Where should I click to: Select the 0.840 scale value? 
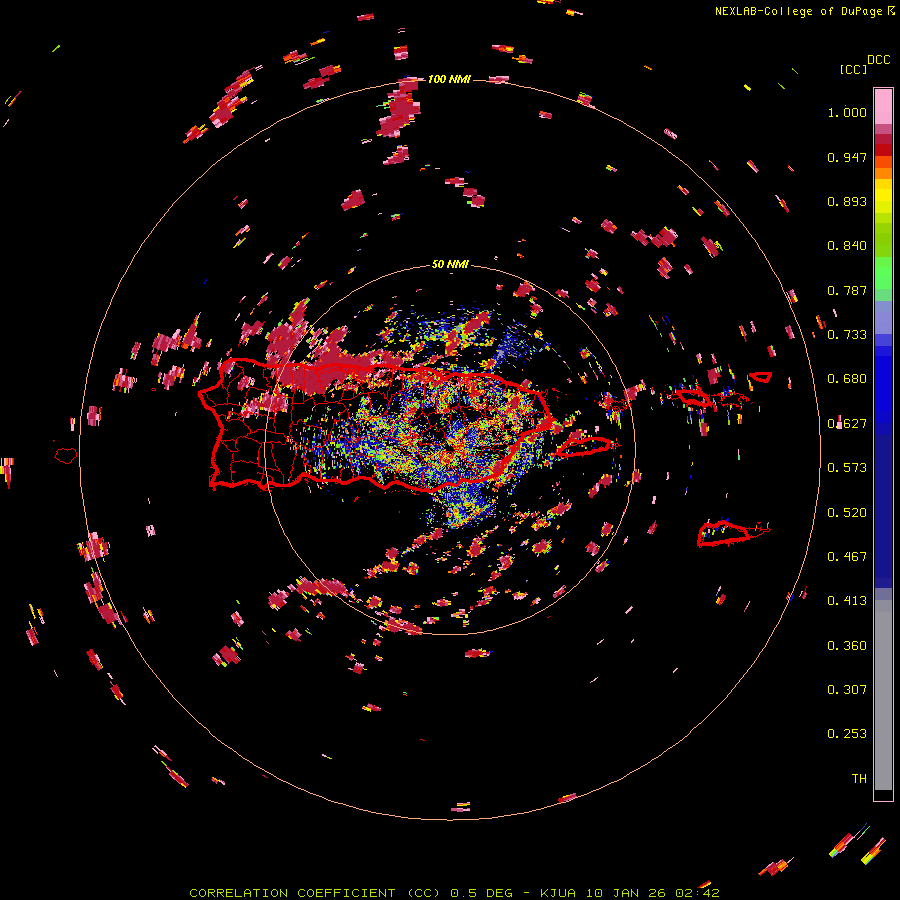(847, 246)
